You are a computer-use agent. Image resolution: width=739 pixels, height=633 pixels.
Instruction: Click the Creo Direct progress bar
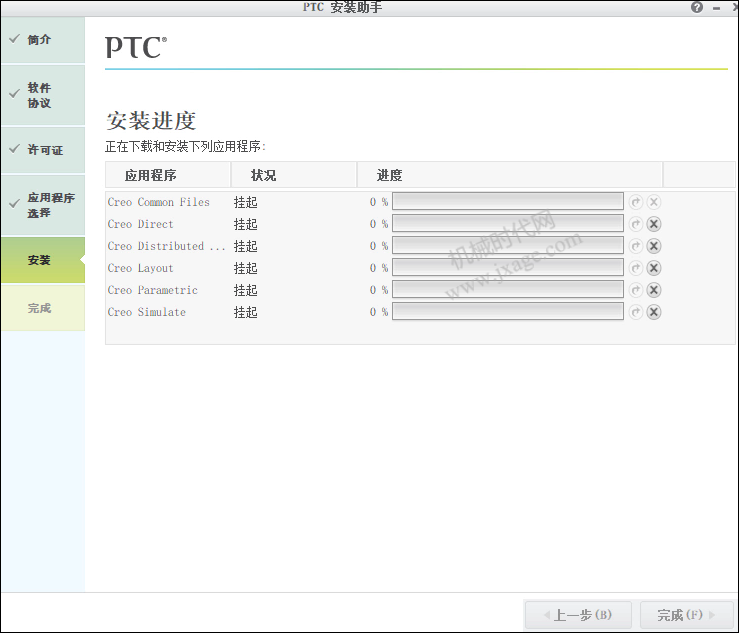(508, 223)
